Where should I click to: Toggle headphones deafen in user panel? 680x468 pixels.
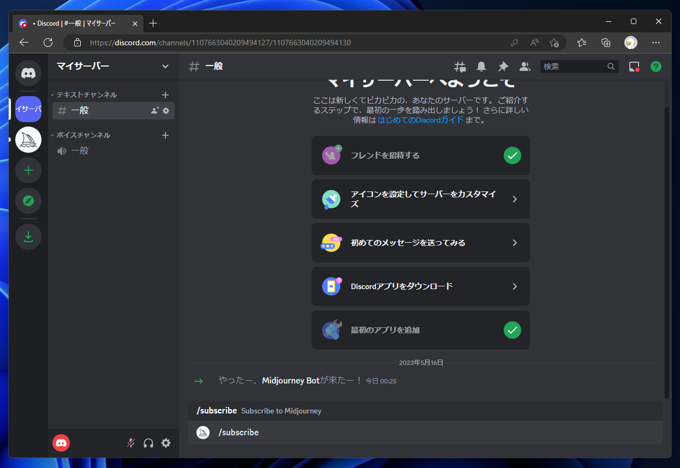(148, 443)
